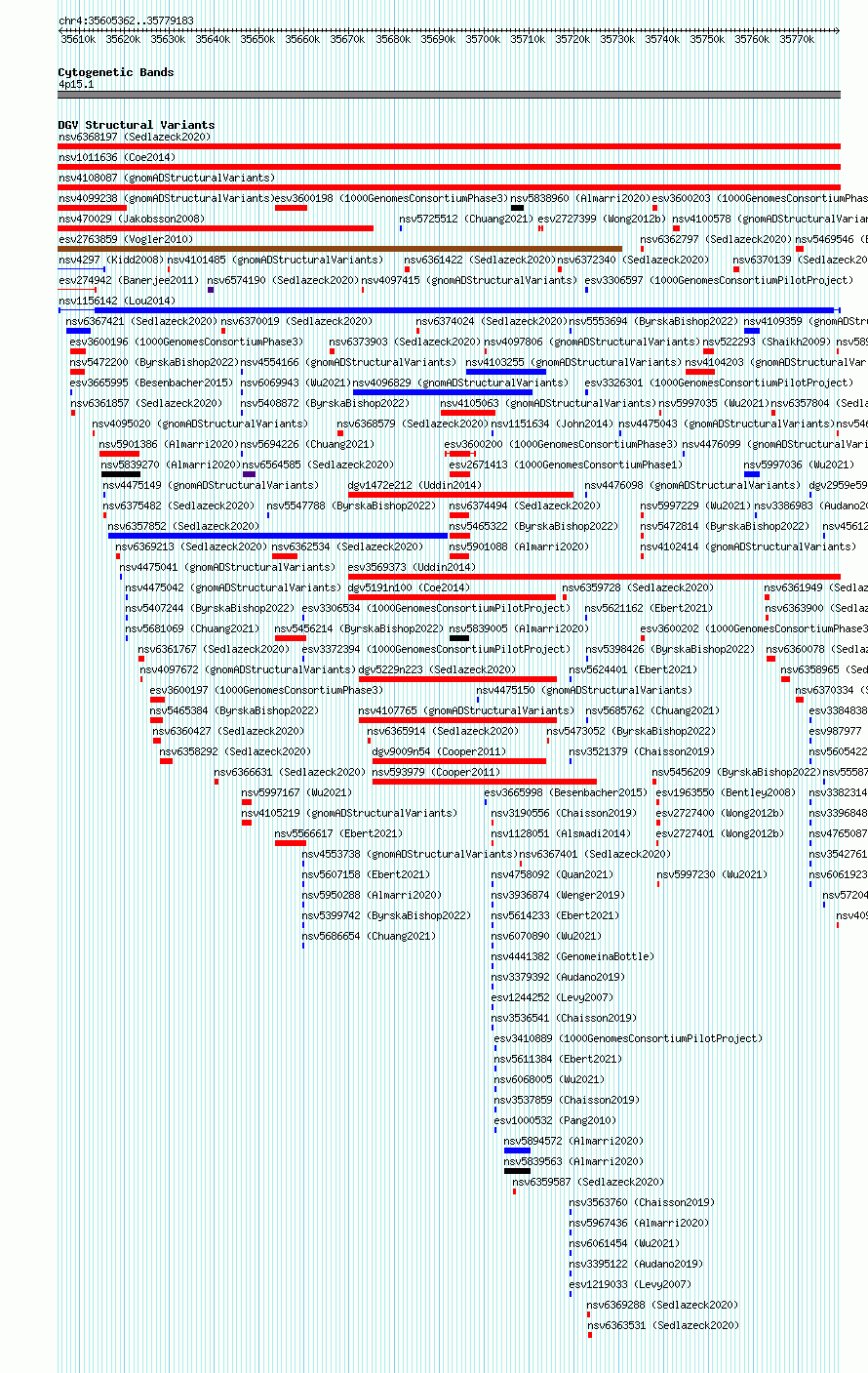The height and width of the screenshot is (1373, 868).
Task: Open variant esv3665998 (Besenbacher2015)
Action: click(x=566, y=792)
